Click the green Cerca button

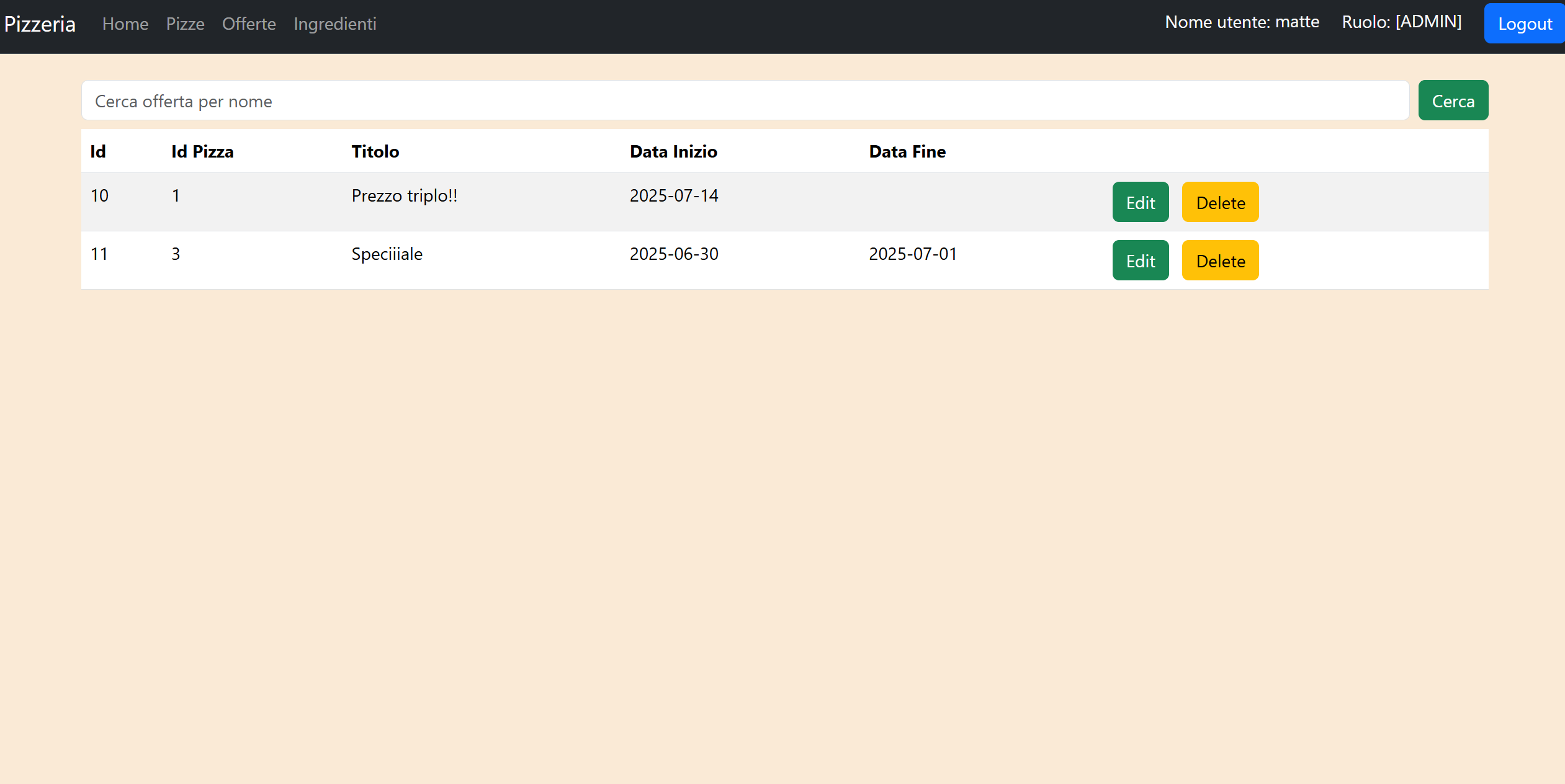coord(1452,100)
